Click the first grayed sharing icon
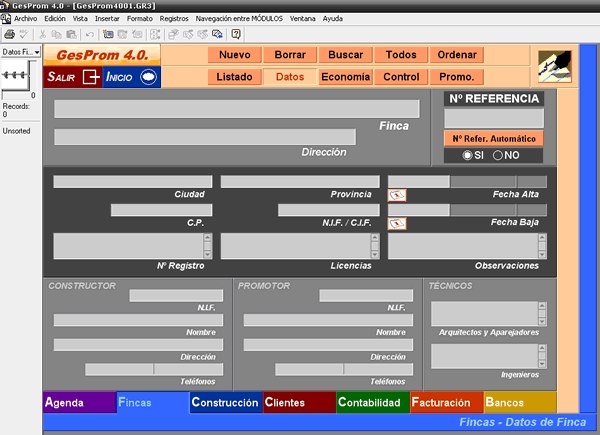The height and width of the screenshot is (435, 600). click(x=188, y=34)
